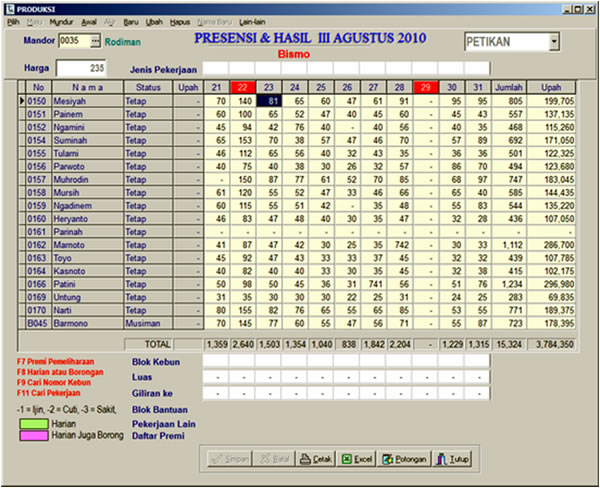The width and height of the screenshot is (600, 488).
Task: Click the Mandor lookup ellipsis button
Action: [x=96, y=41]
